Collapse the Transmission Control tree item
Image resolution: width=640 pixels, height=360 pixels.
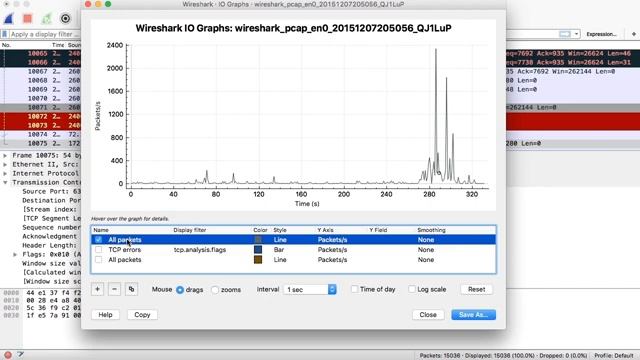5,182
